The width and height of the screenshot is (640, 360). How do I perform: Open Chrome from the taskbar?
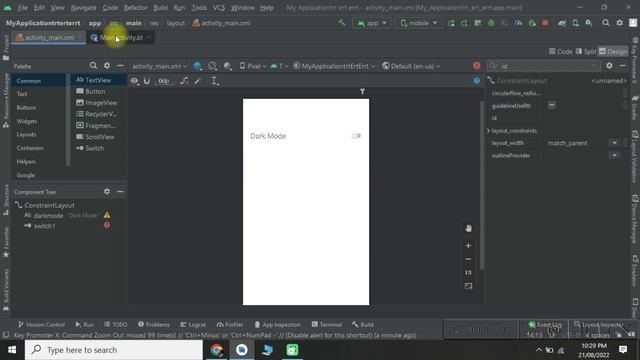pos(217,350)
